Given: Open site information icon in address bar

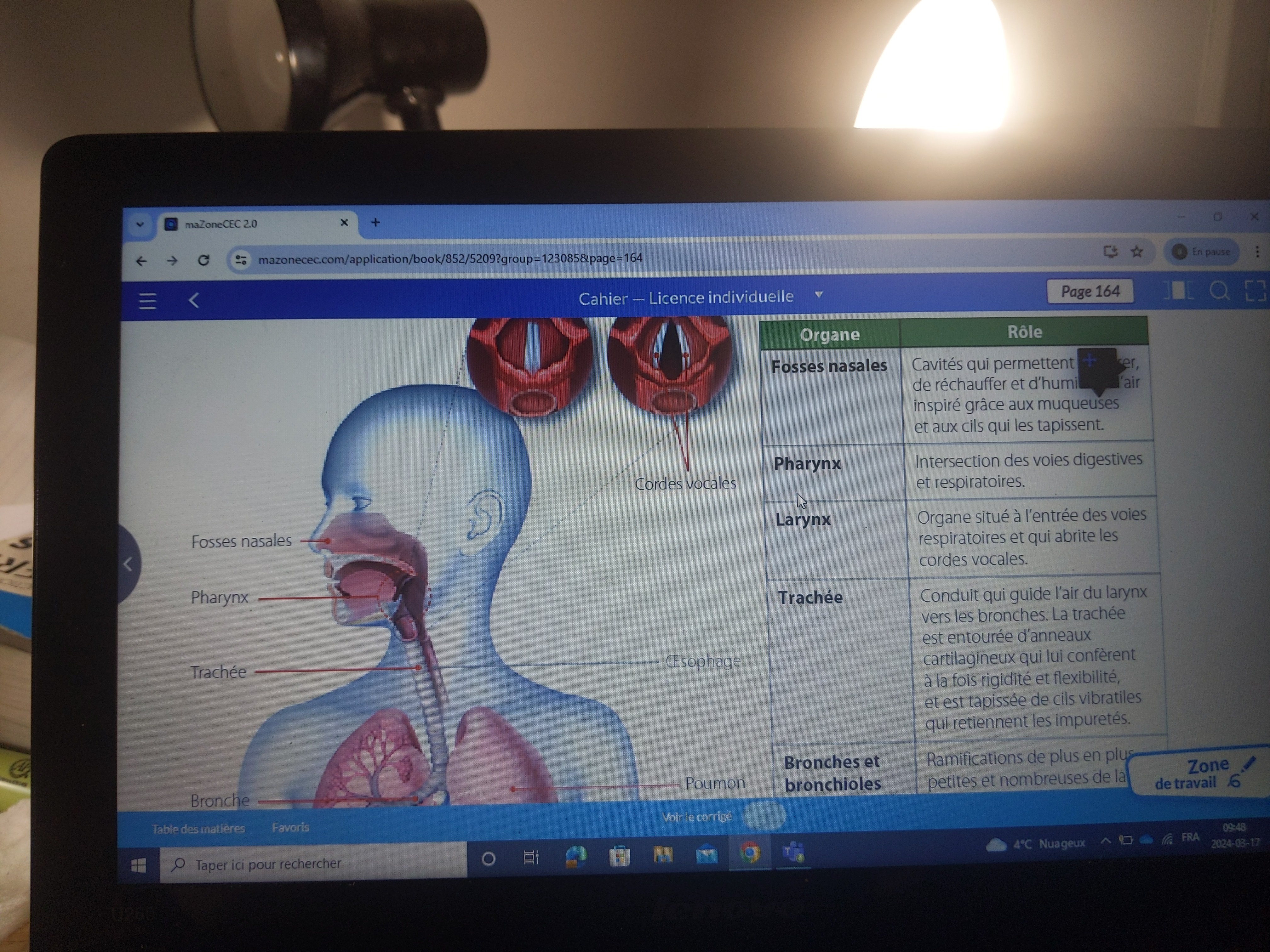Looking at the screenshot, I should pos(241,260).
